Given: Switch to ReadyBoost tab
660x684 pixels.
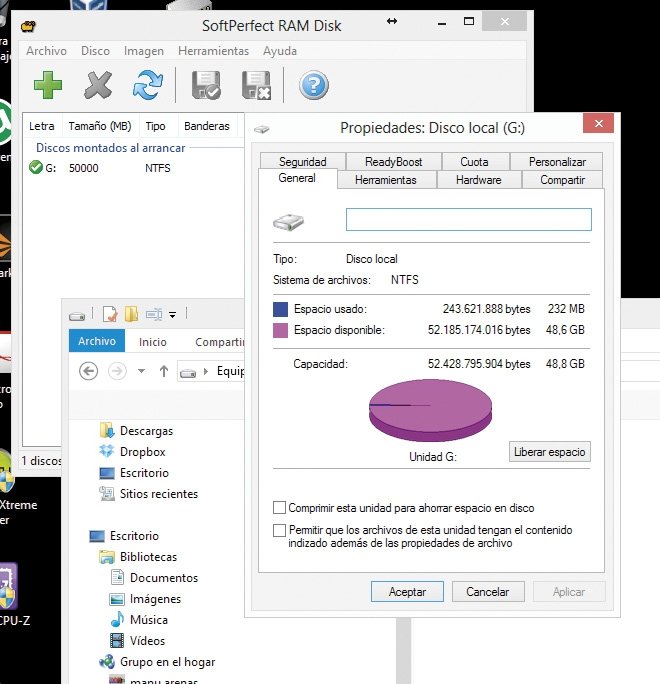Looking at the screenshot, I should coord(393,161).
